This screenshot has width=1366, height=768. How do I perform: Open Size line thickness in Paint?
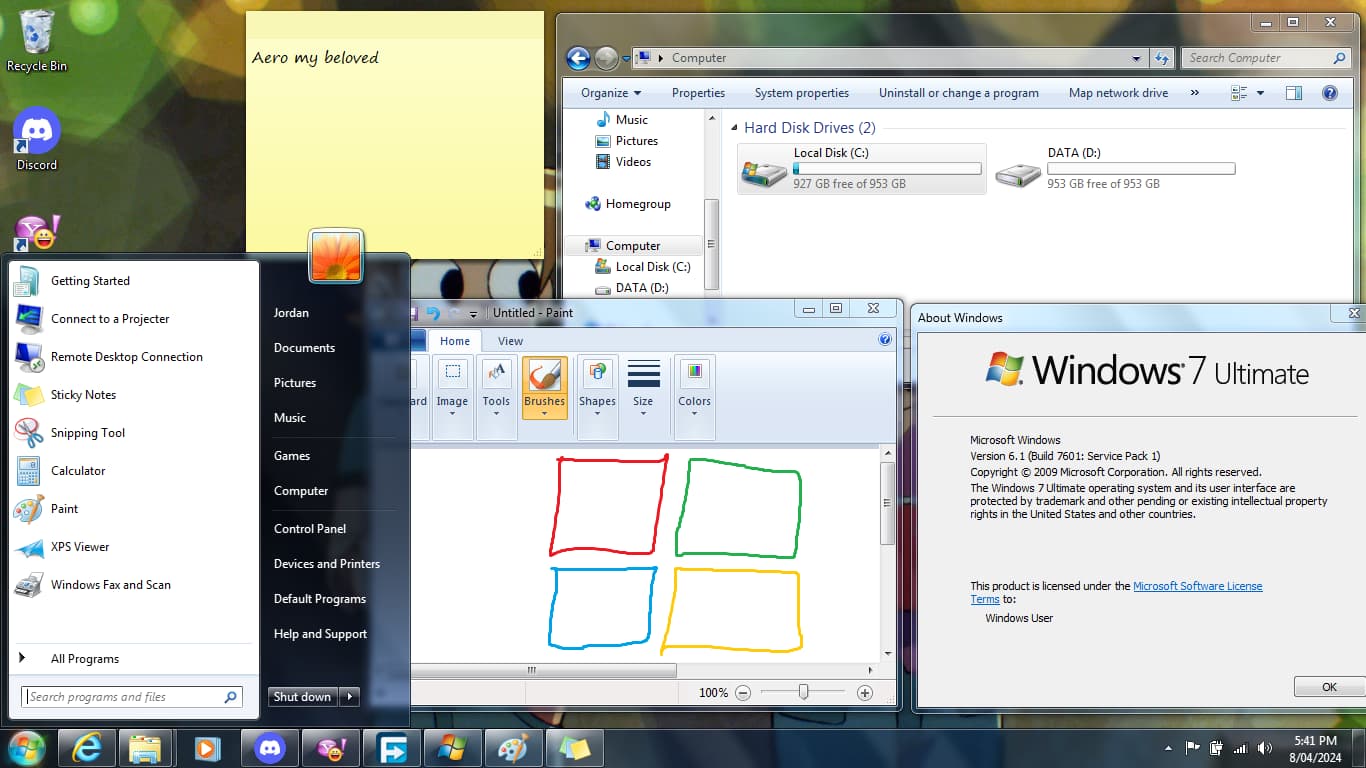point(643,389)
